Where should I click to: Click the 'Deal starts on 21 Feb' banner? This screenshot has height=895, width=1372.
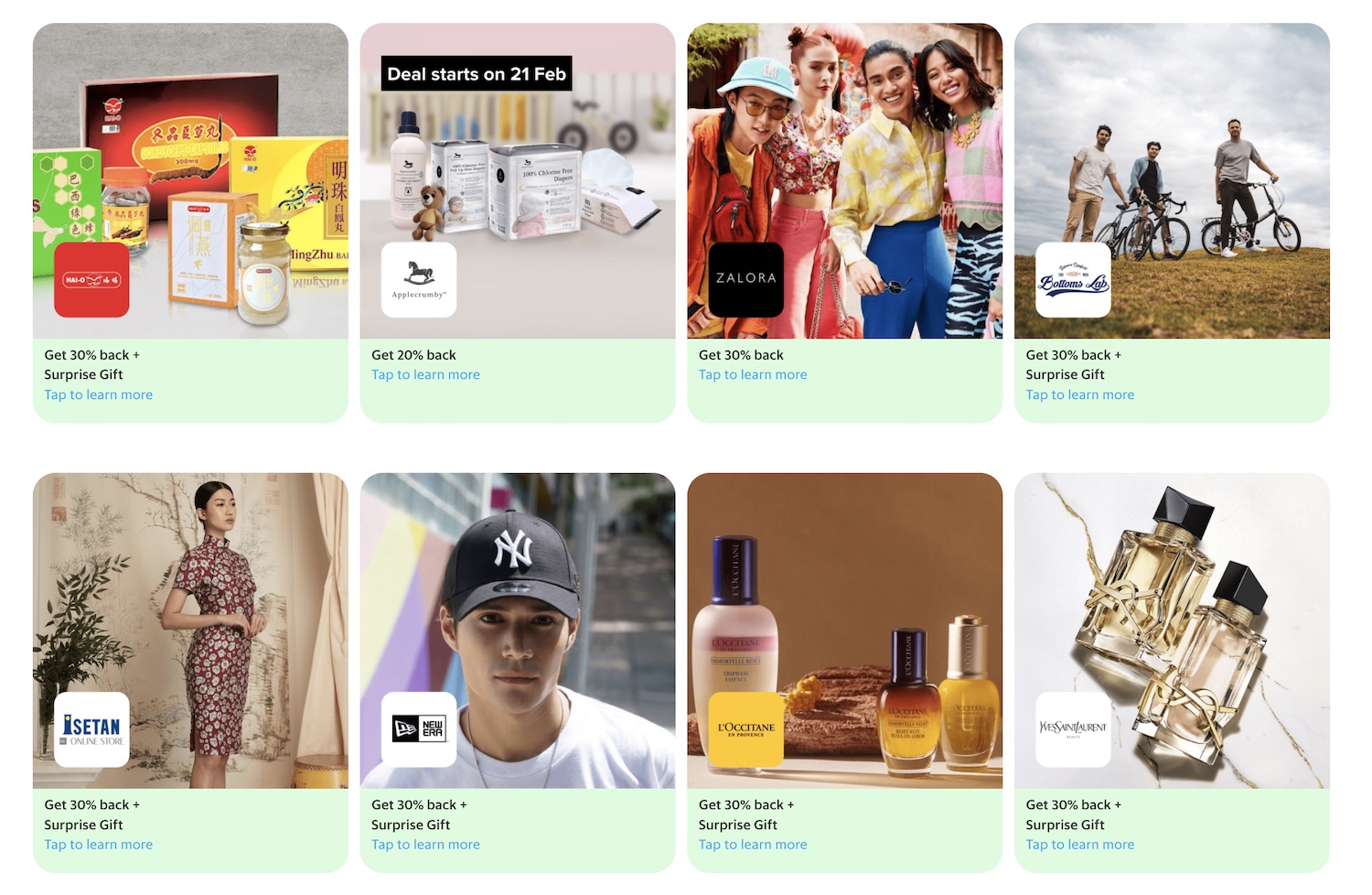(477, 73)
